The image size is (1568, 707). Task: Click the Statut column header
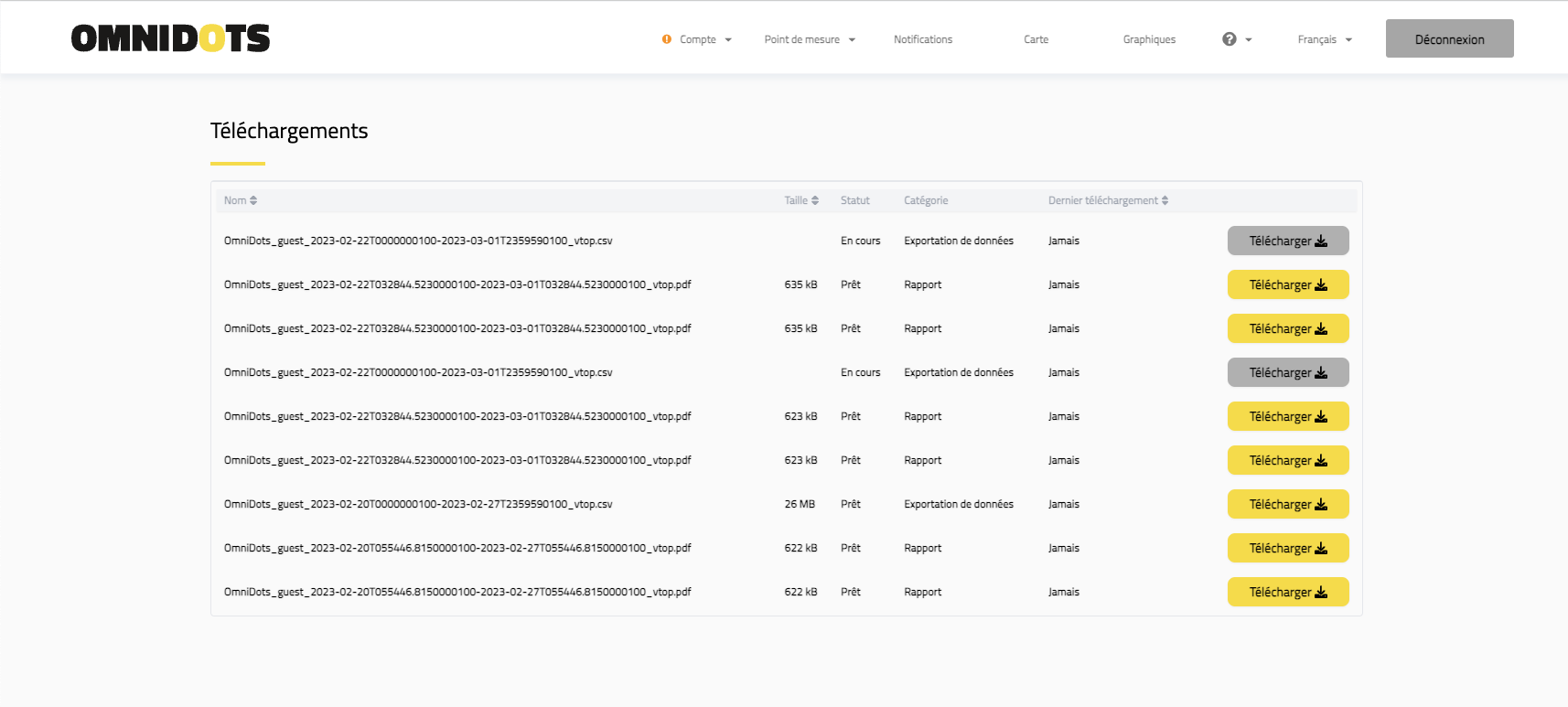(x=854, y=200)
